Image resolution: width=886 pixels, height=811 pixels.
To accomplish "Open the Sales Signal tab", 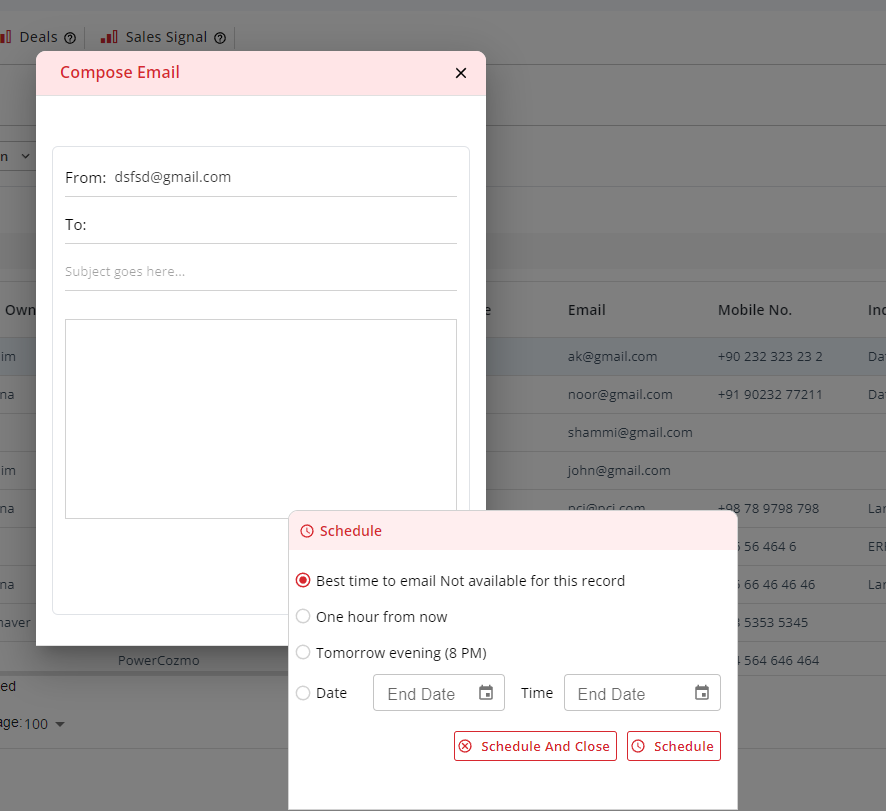I will (x=166, y=37).
